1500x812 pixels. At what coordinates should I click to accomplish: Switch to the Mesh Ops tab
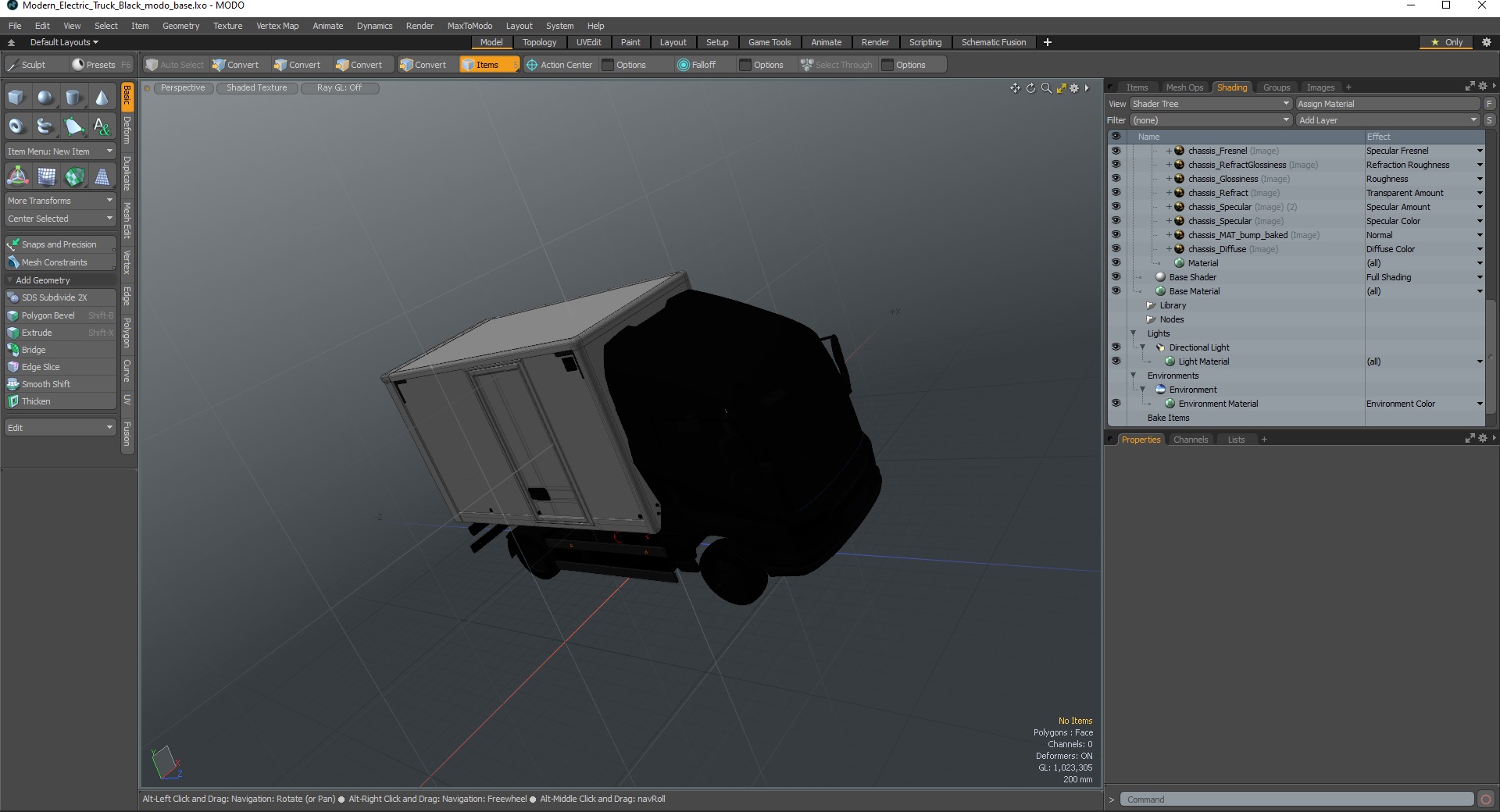pyautogui.click(x=1184, y=87)
